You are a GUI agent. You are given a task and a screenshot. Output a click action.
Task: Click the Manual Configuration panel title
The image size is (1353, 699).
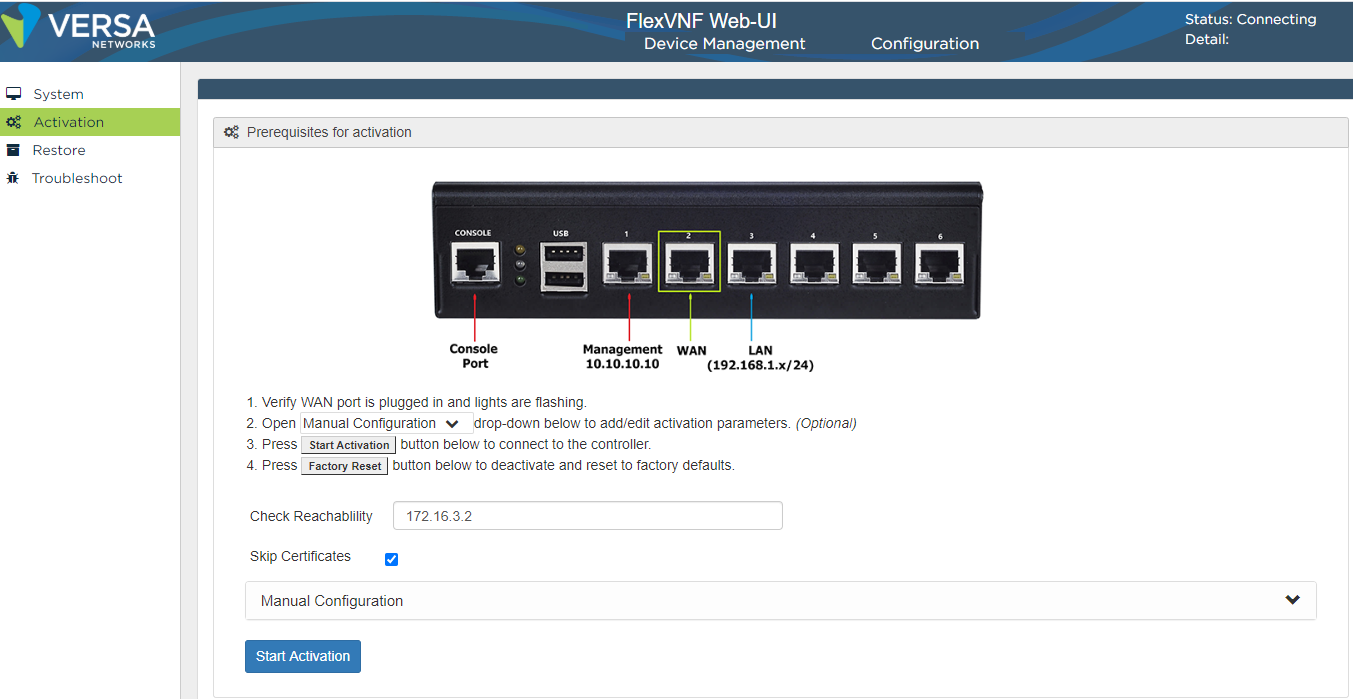[x=332, y=601]
